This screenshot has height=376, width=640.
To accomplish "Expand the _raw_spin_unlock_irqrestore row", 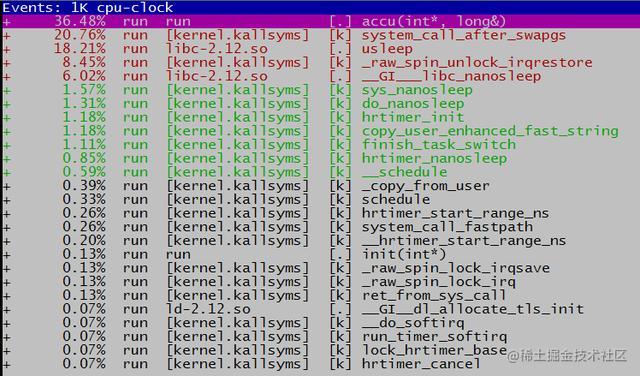I will [x=7, y=63].
